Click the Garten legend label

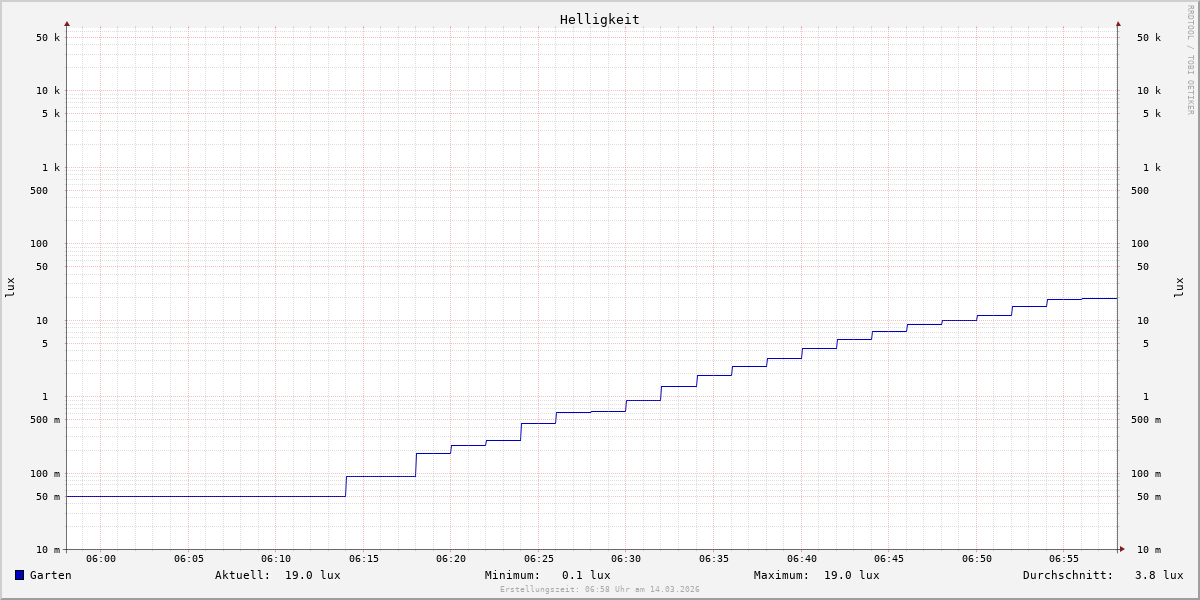coord(50,575)
